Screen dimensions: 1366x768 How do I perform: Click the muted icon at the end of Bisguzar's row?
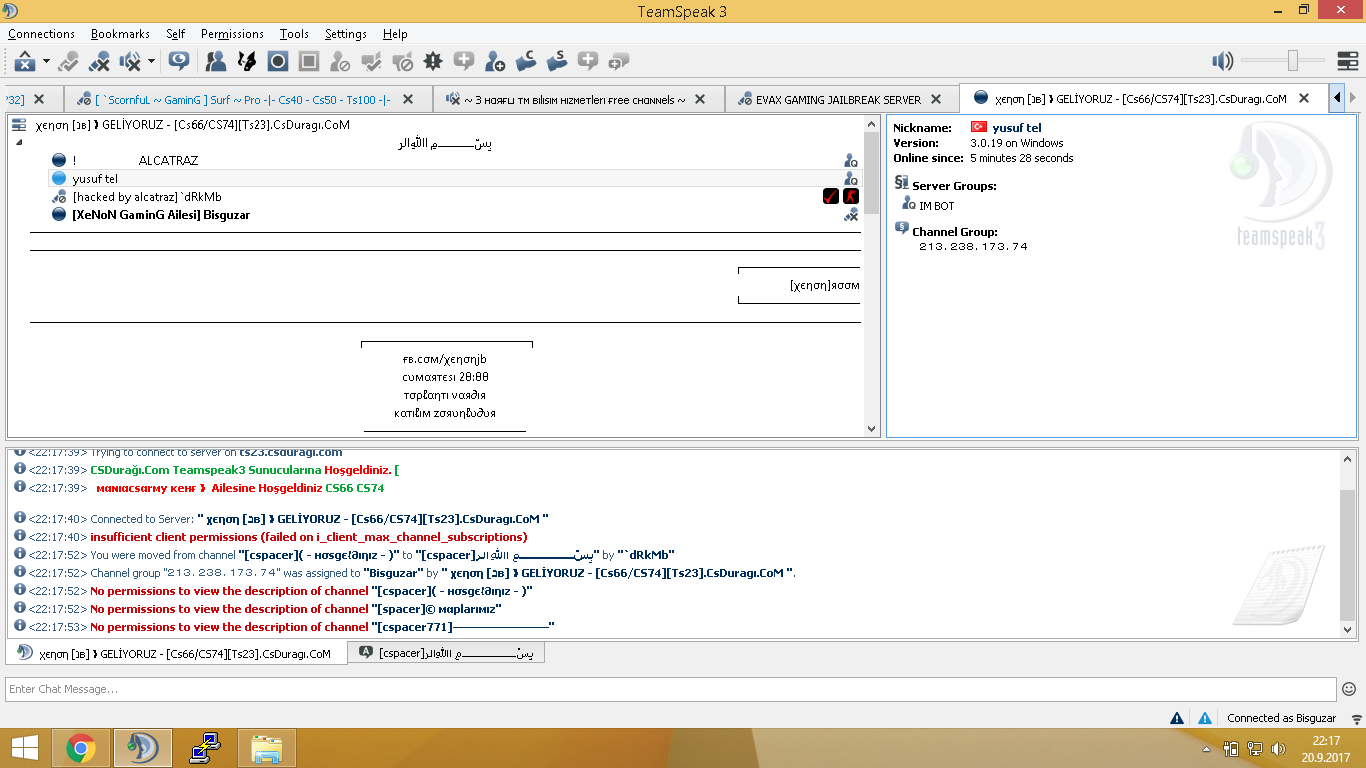pos(851,215)
